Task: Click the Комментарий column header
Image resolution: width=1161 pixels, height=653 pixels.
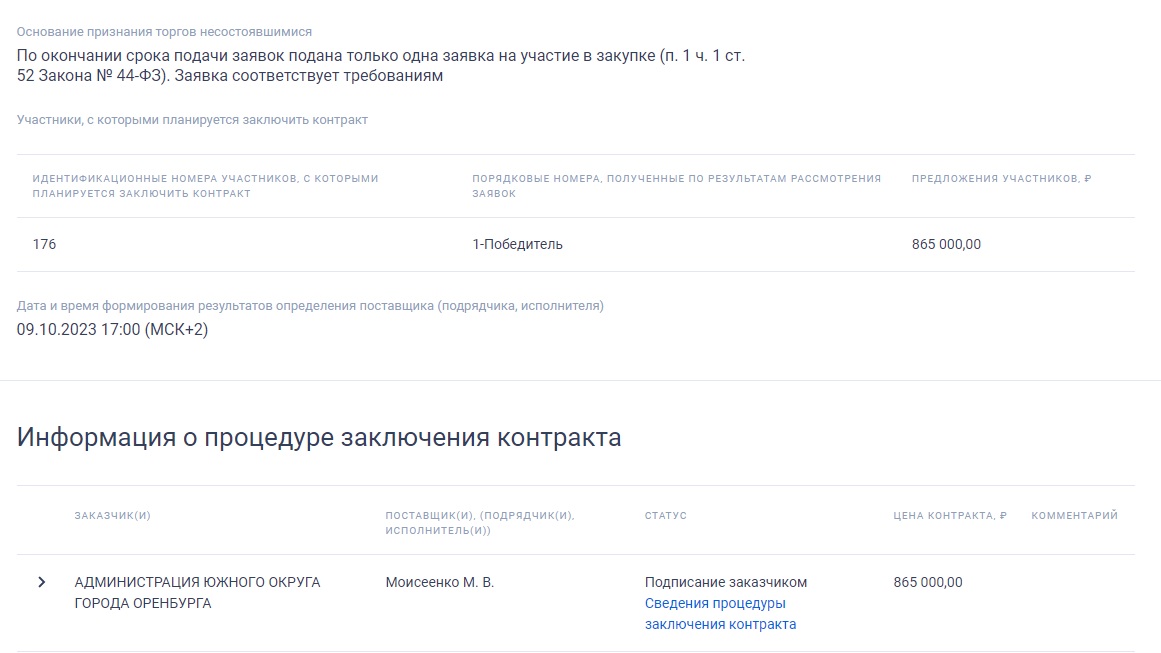Action: [1074, 516]
